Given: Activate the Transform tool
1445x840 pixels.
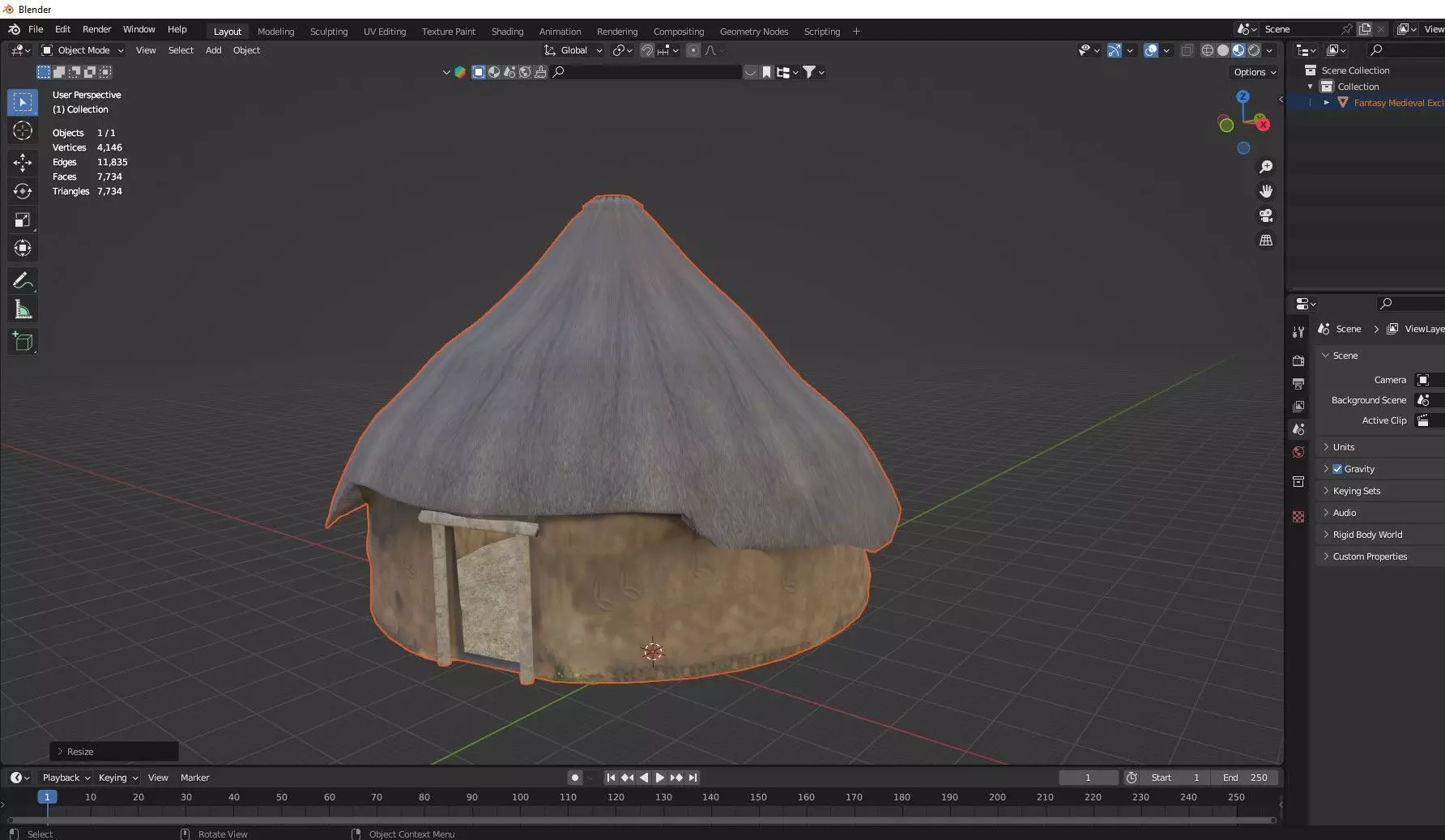Looking at the screenshot, I should (x=23, y=248).
